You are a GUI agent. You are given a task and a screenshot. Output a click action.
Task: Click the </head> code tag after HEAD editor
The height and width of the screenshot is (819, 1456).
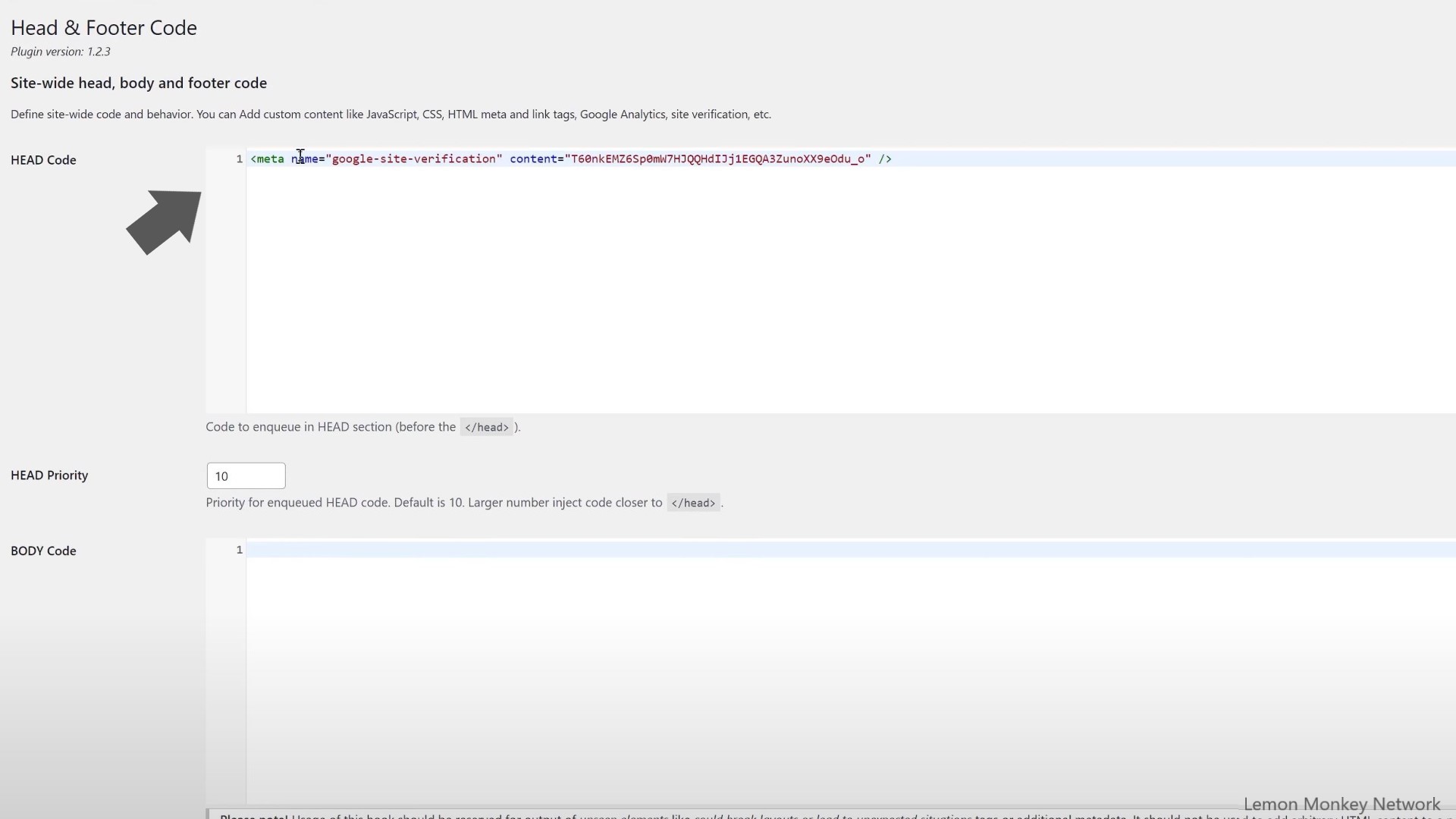point(486,428)
